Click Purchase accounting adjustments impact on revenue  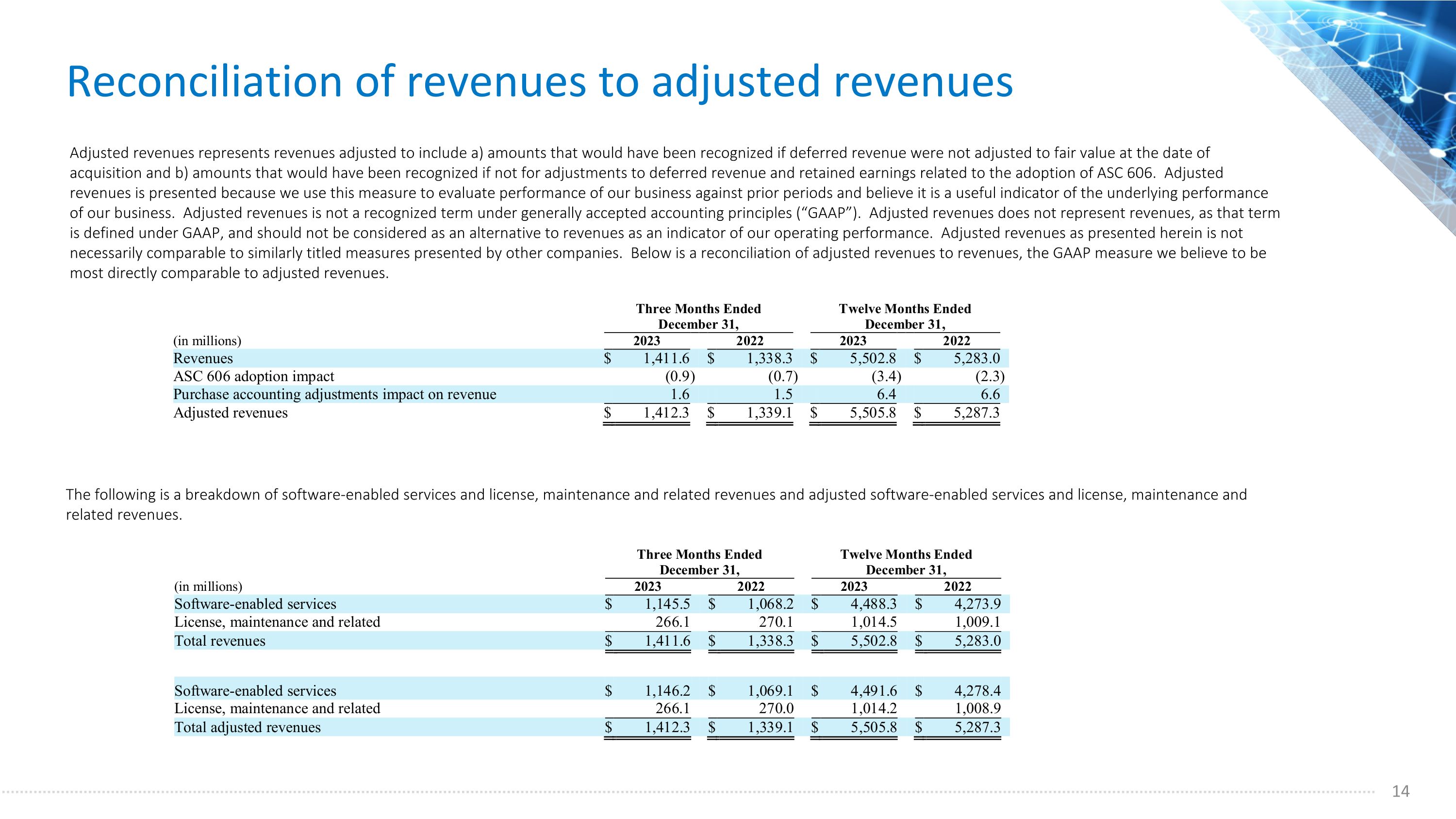pyautogui.click(x=334, y=395)
